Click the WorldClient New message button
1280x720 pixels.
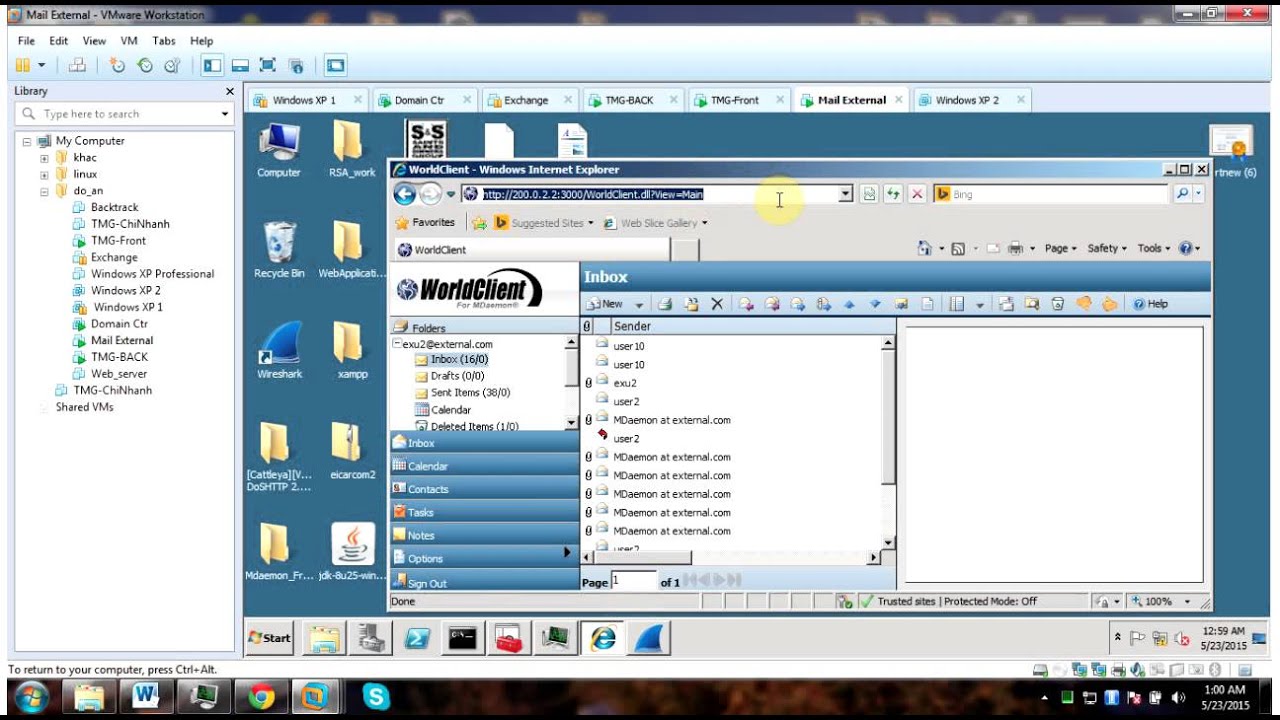[606, 304]
